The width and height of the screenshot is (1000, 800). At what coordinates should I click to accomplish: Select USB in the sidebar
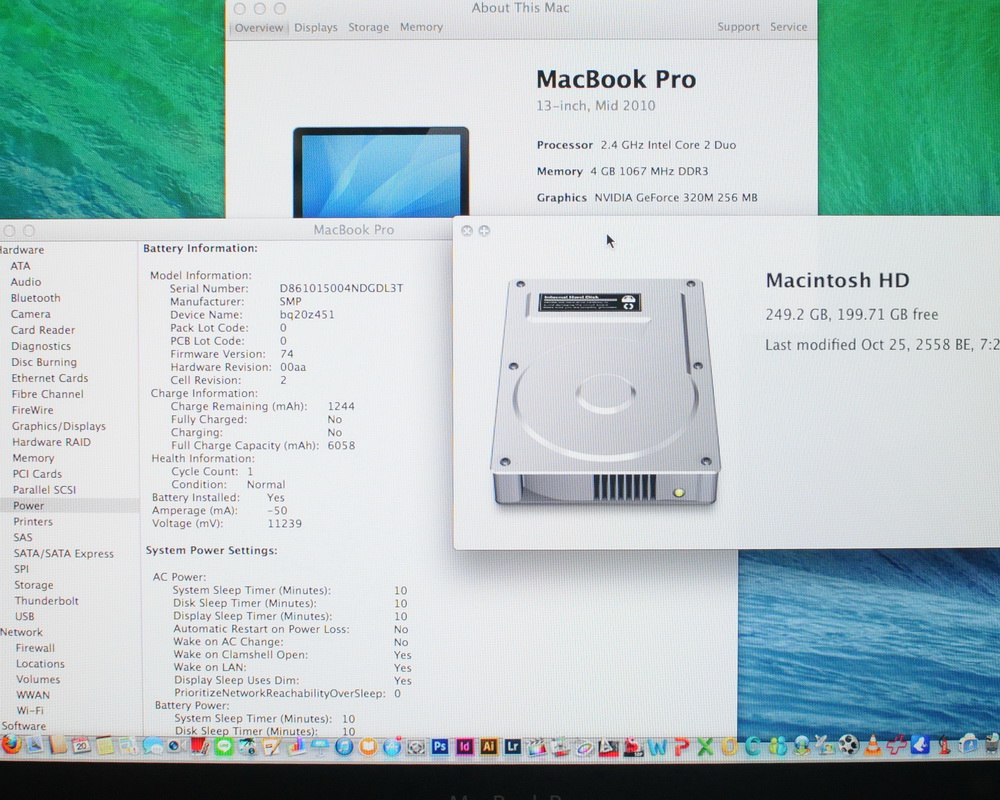point(25,616)
